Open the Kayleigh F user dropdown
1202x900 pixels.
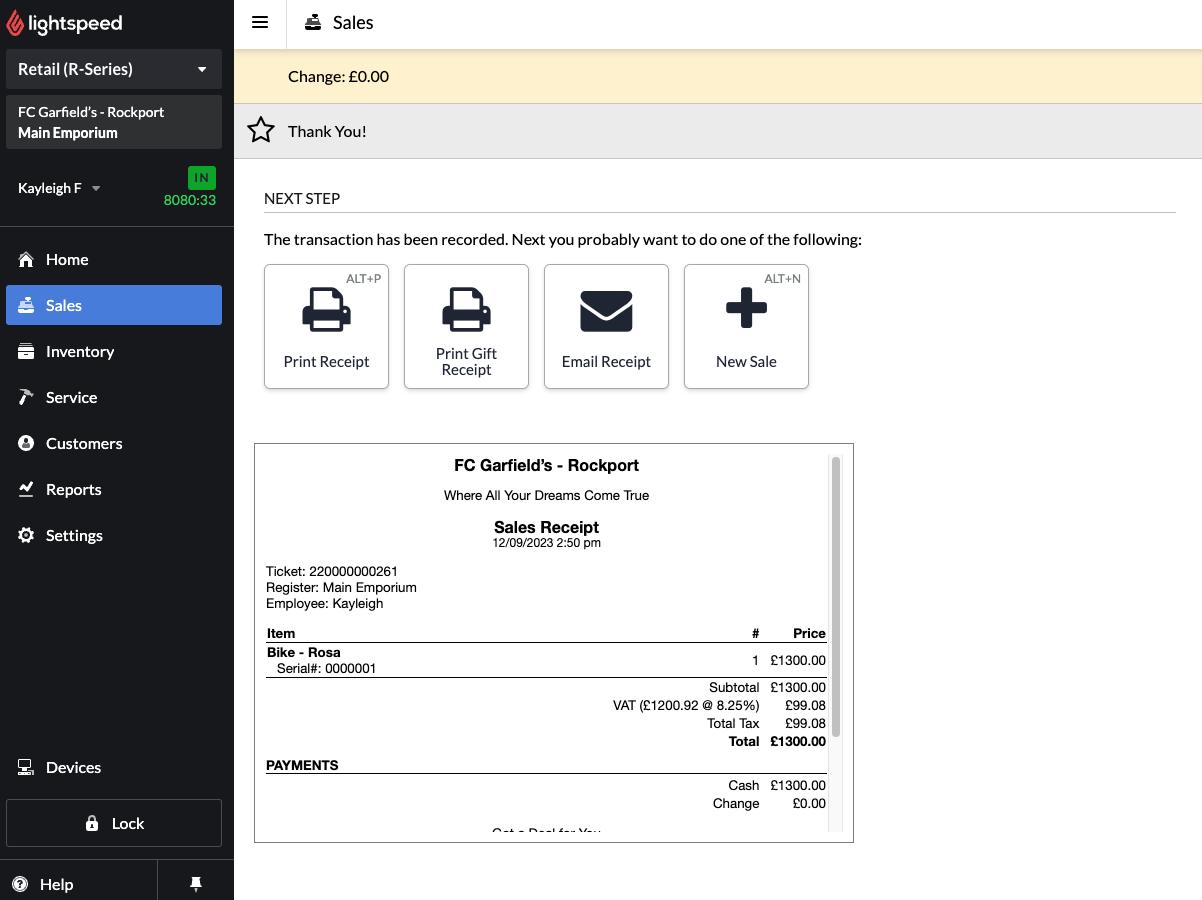59,188
